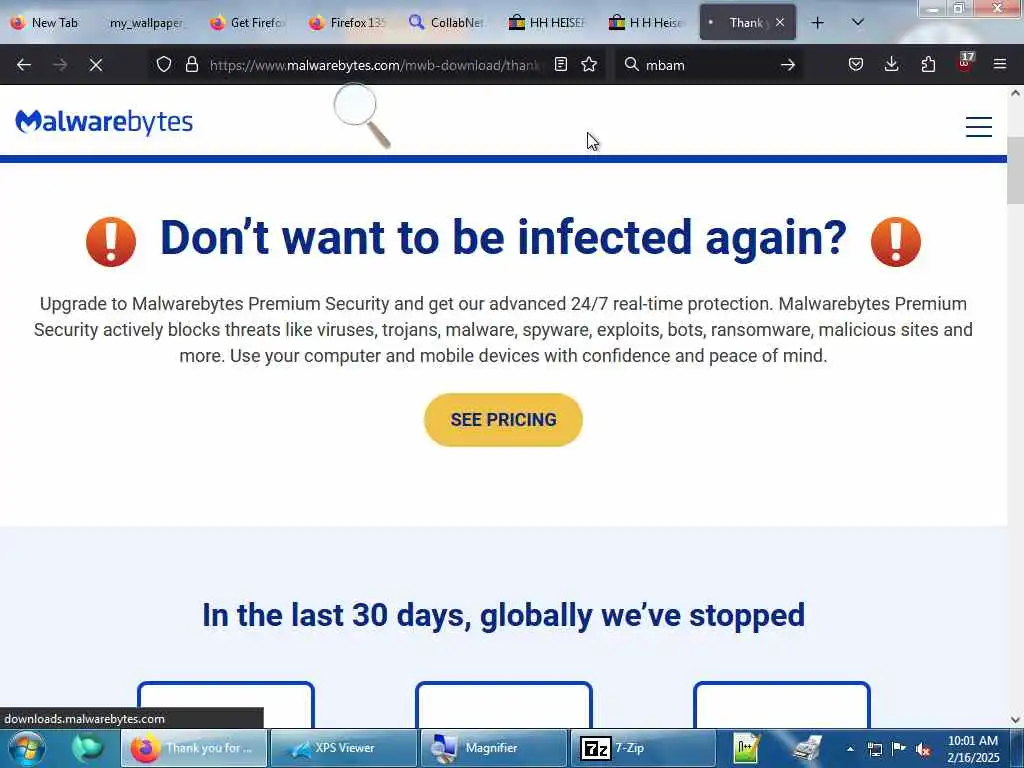Screen dimensions: 1024x768
Task: Open Magnifier from taskbar
Action: [494, 748]
